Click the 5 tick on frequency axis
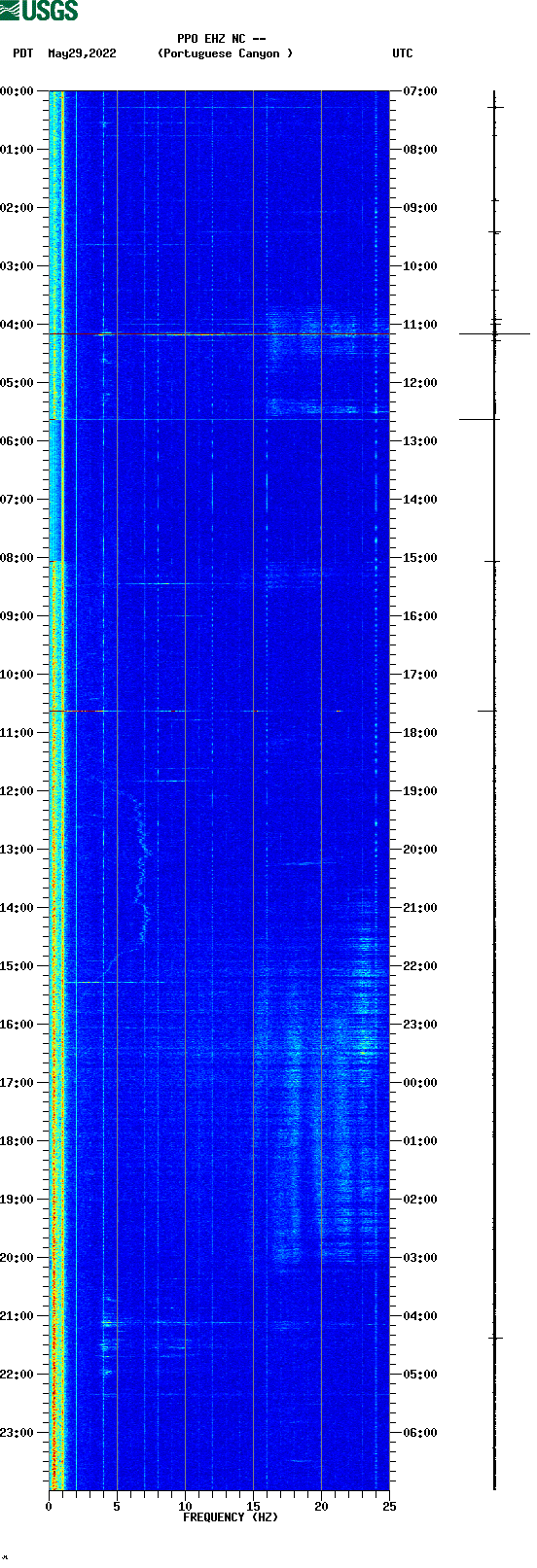Screen dimensions: 537x1568 point(117,1507)
